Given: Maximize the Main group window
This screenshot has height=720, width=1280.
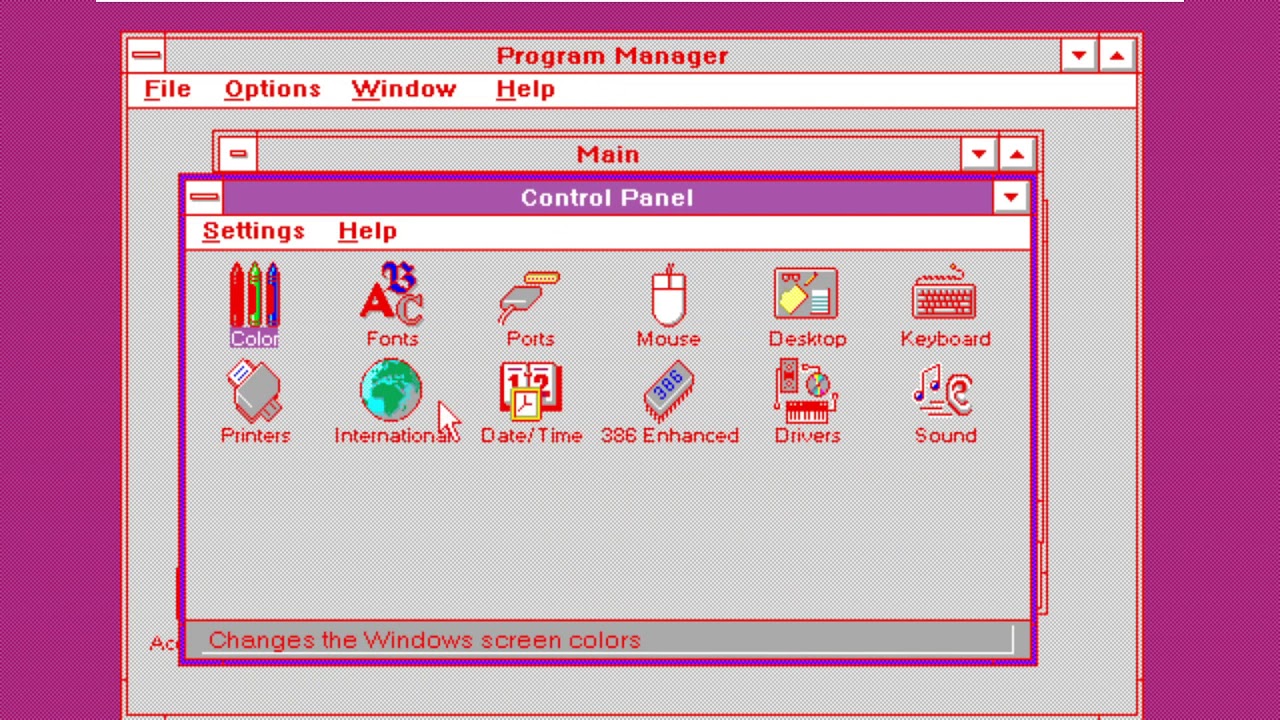Looking at the screenshot, I should [1016, 154].
